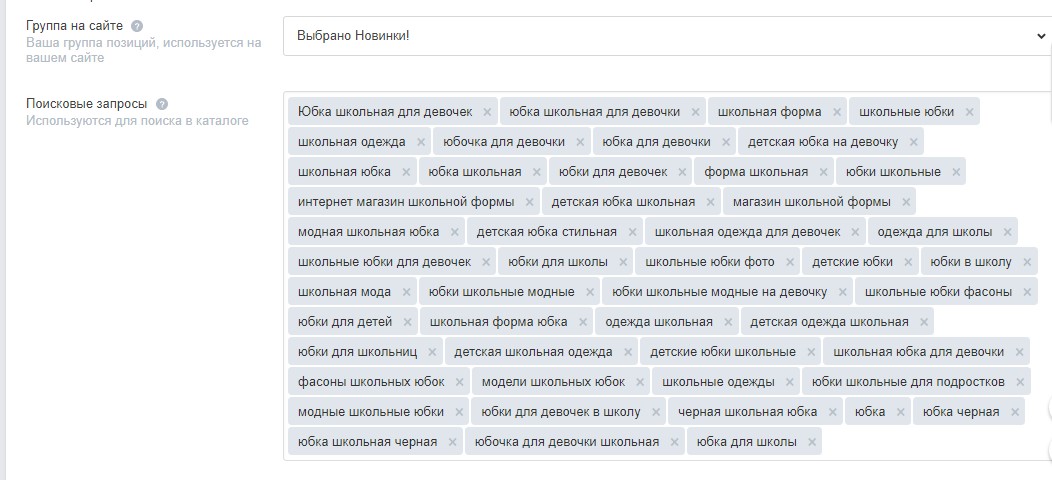The height and width of the screenshot is (480, 1052).
Task: Remove the 'школьная форма' tag
Action: click(837, 112)
